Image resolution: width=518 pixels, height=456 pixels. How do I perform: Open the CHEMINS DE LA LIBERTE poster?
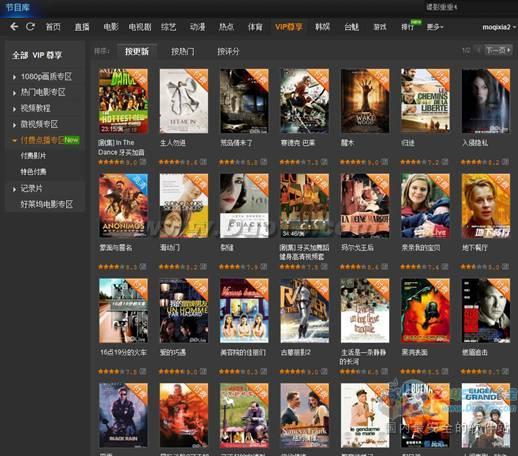pyautogui.click(x=425, y=101)
